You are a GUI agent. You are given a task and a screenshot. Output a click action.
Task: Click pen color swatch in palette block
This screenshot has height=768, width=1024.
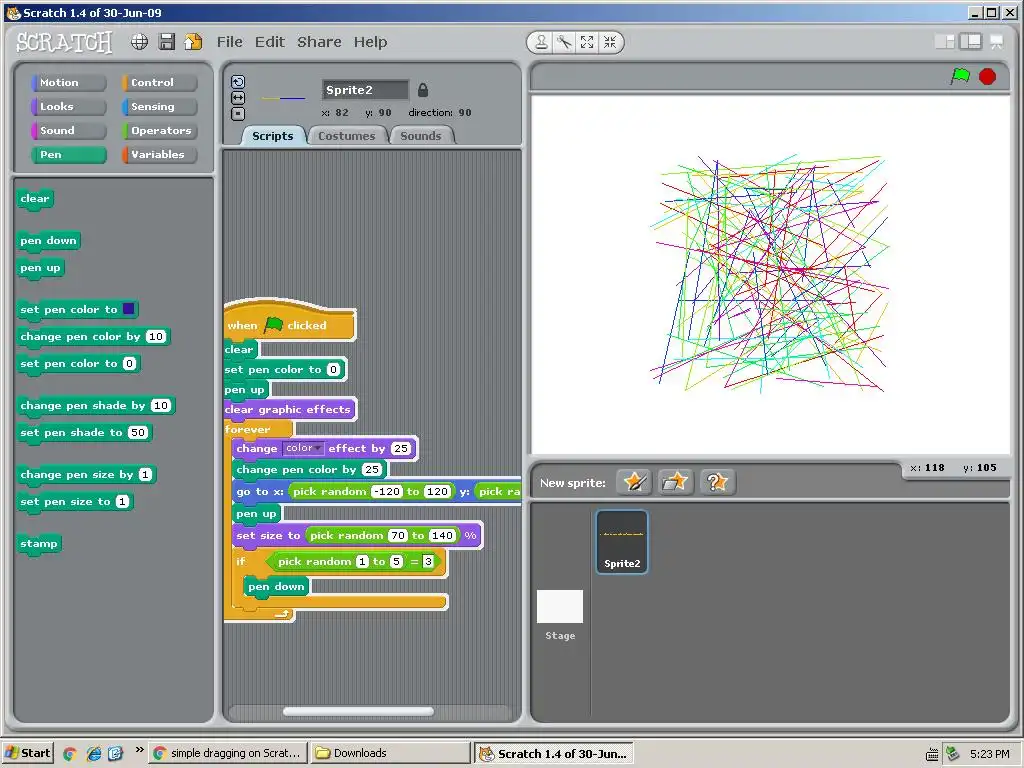pos(129,308)
